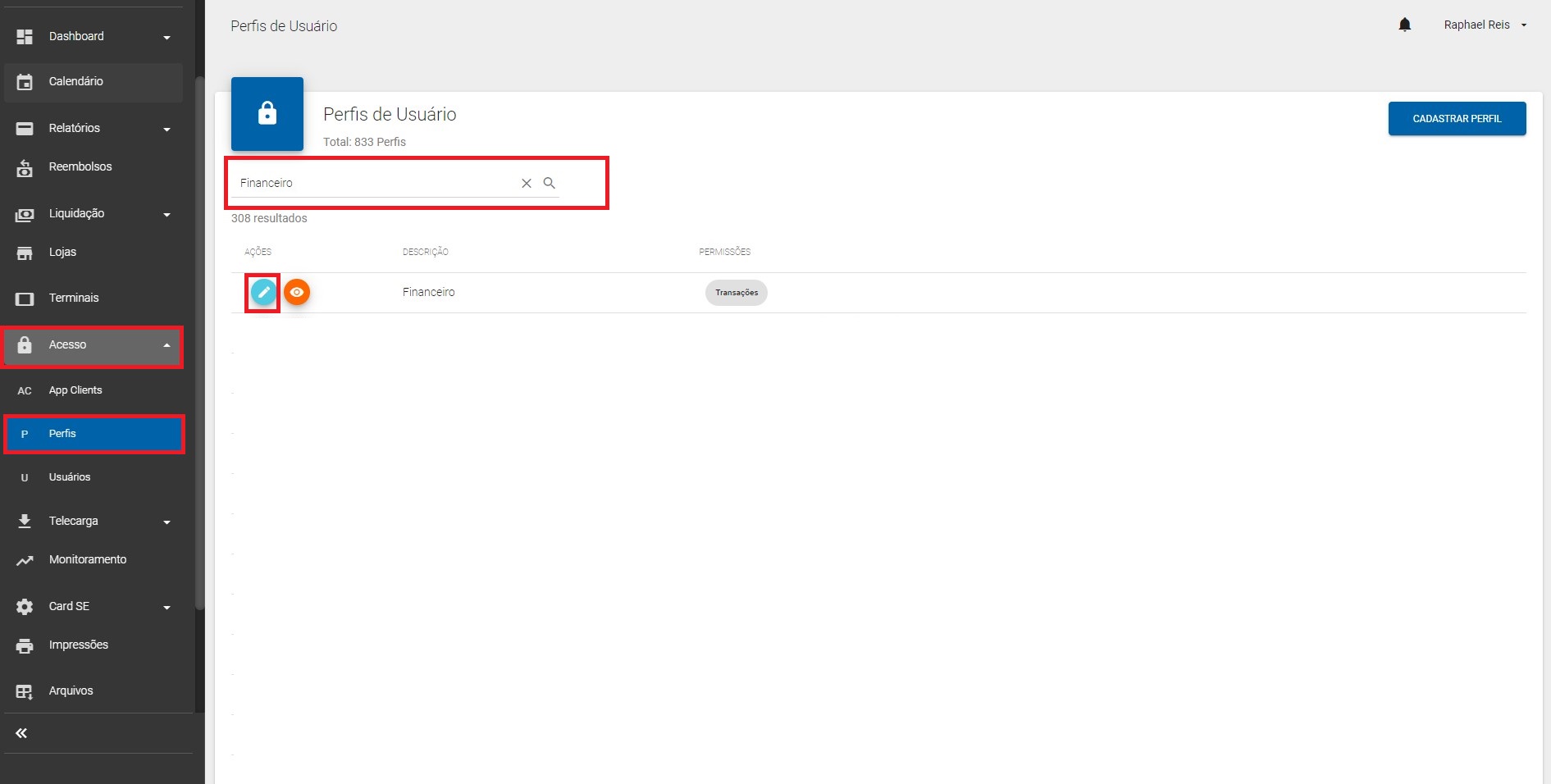This screenshot has width=1551, height=784.
Task: Expand the Dashboard menu arrow
Action: 167,38
